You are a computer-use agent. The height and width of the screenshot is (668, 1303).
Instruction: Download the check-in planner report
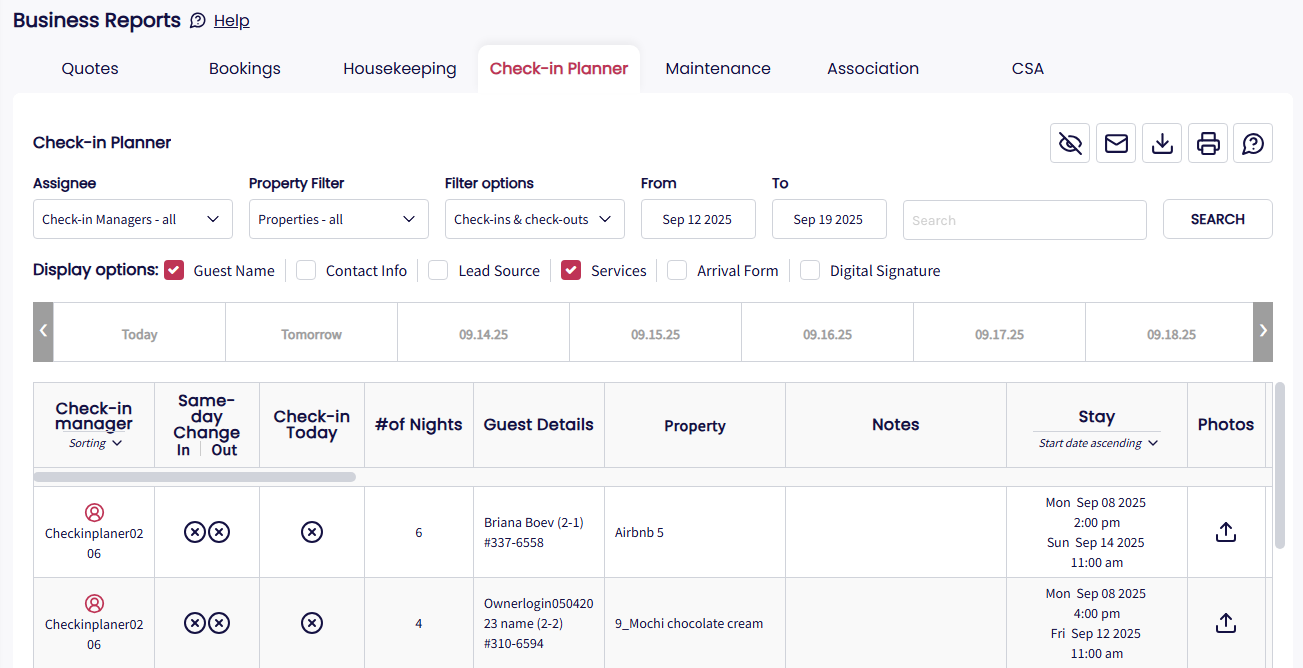pos(1162,143)
